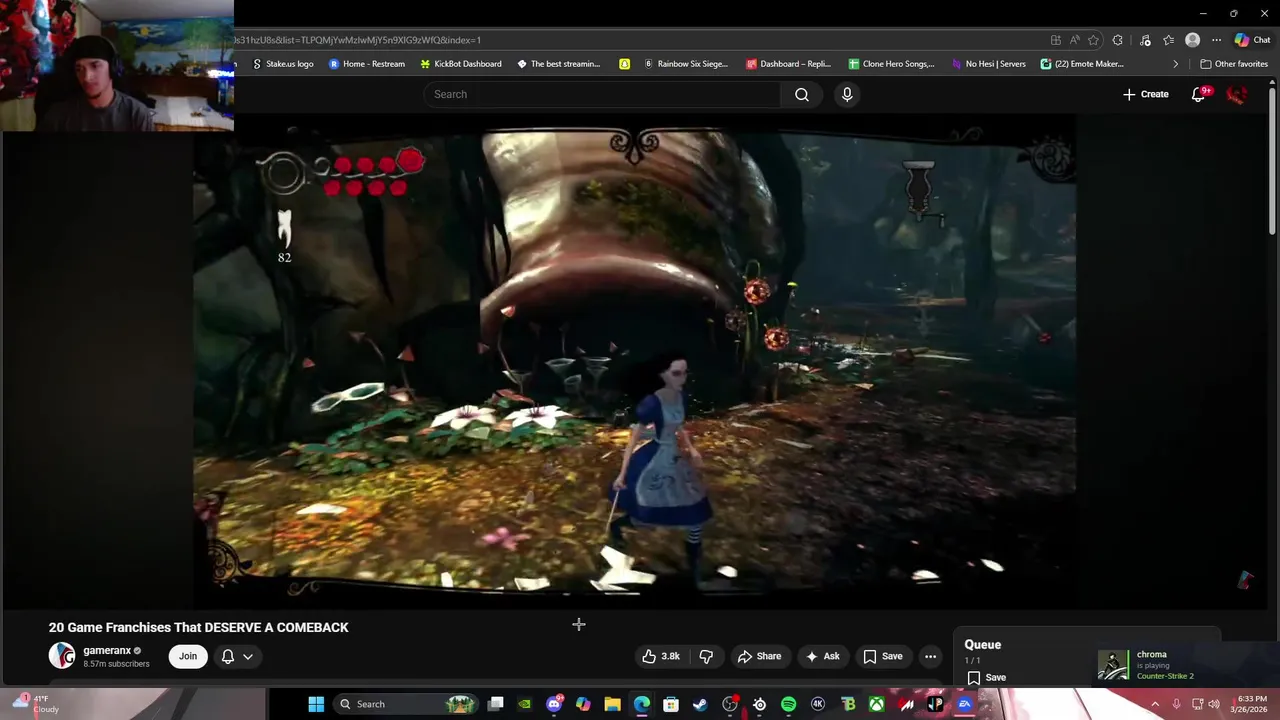Open the three-dot more actions menu
Image resolution: width=1280 pixels, height=720 pixels.
coord(930,656)
